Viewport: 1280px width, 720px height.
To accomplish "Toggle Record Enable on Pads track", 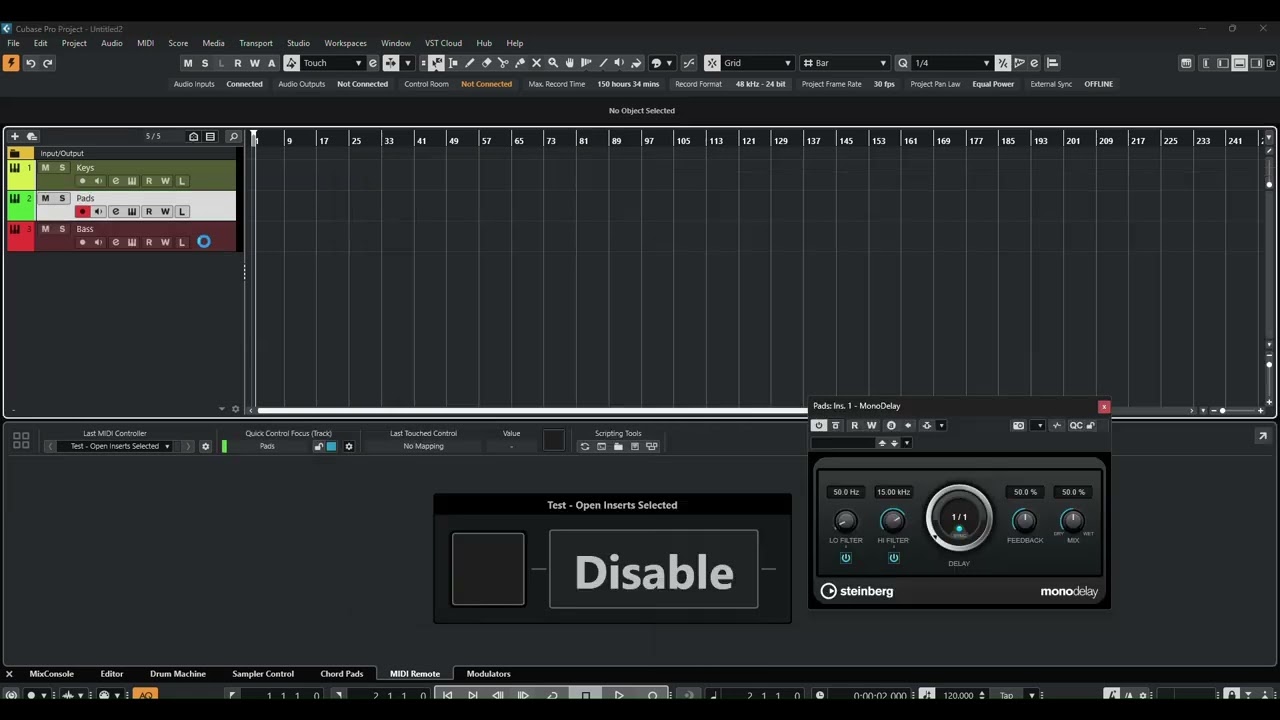I will (82, 212).
